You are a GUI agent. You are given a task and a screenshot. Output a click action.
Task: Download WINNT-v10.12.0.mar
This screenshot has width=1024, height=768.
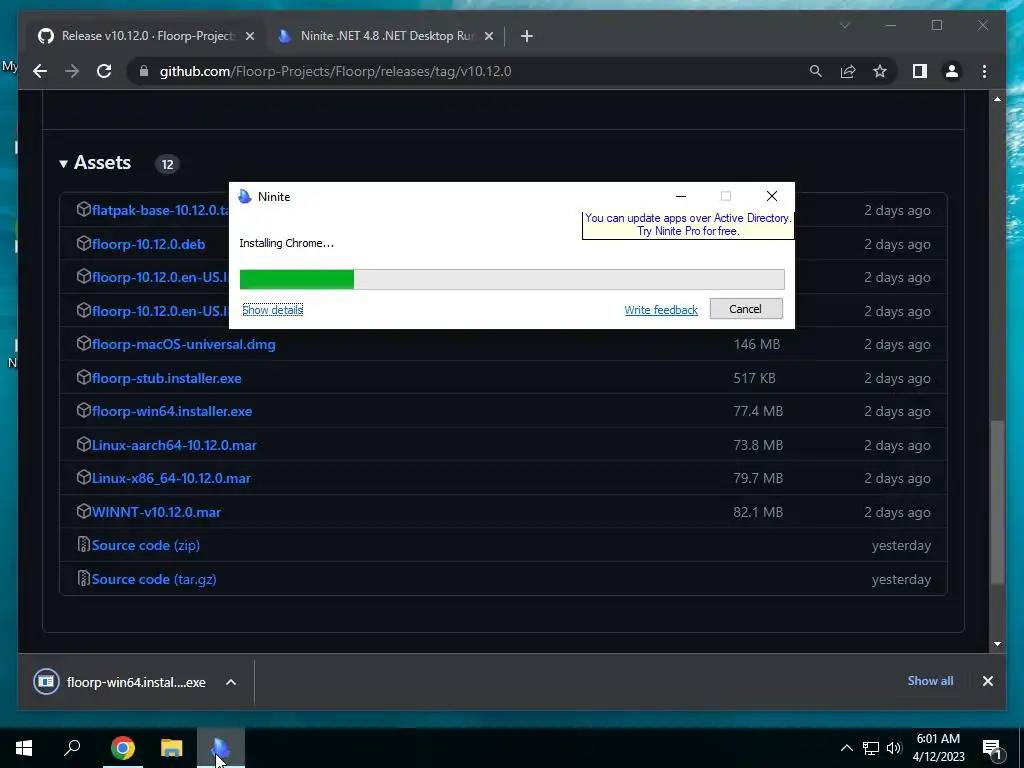point(156,513)
